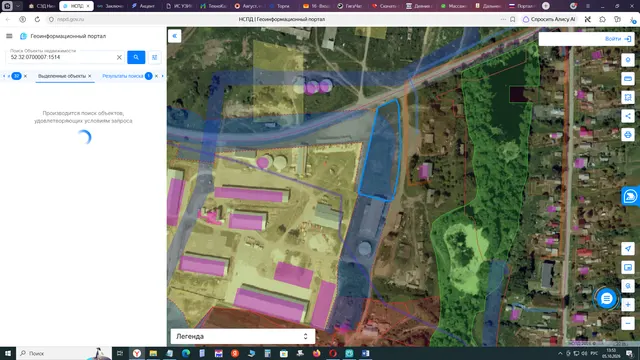Open the assistant helper side button
The height and width of the screenshot is (360, 640).
coord(630,196)
